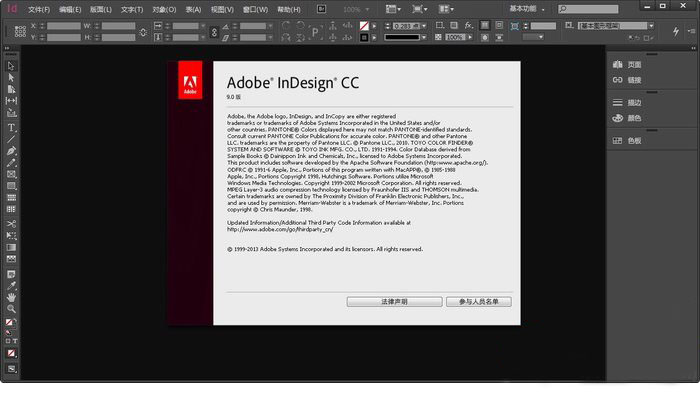The height and width of the screenshot is (394, 700).
Task: Click the fill and stroke swatch in toolbox
Action: (x=11, y=323)
